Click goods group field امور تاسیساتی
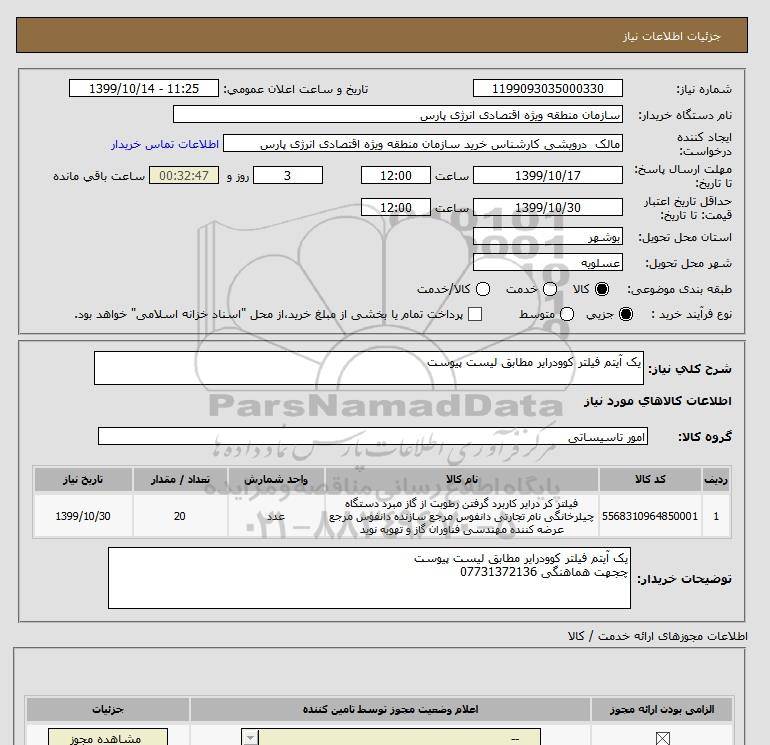This screenshot has width=770, height=745. [x=373, y=436]
